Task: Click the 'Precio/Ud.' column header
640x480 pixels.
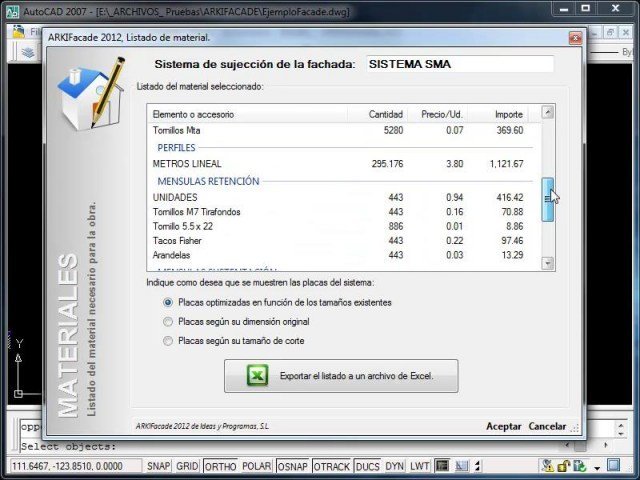Action: point(438,114)
